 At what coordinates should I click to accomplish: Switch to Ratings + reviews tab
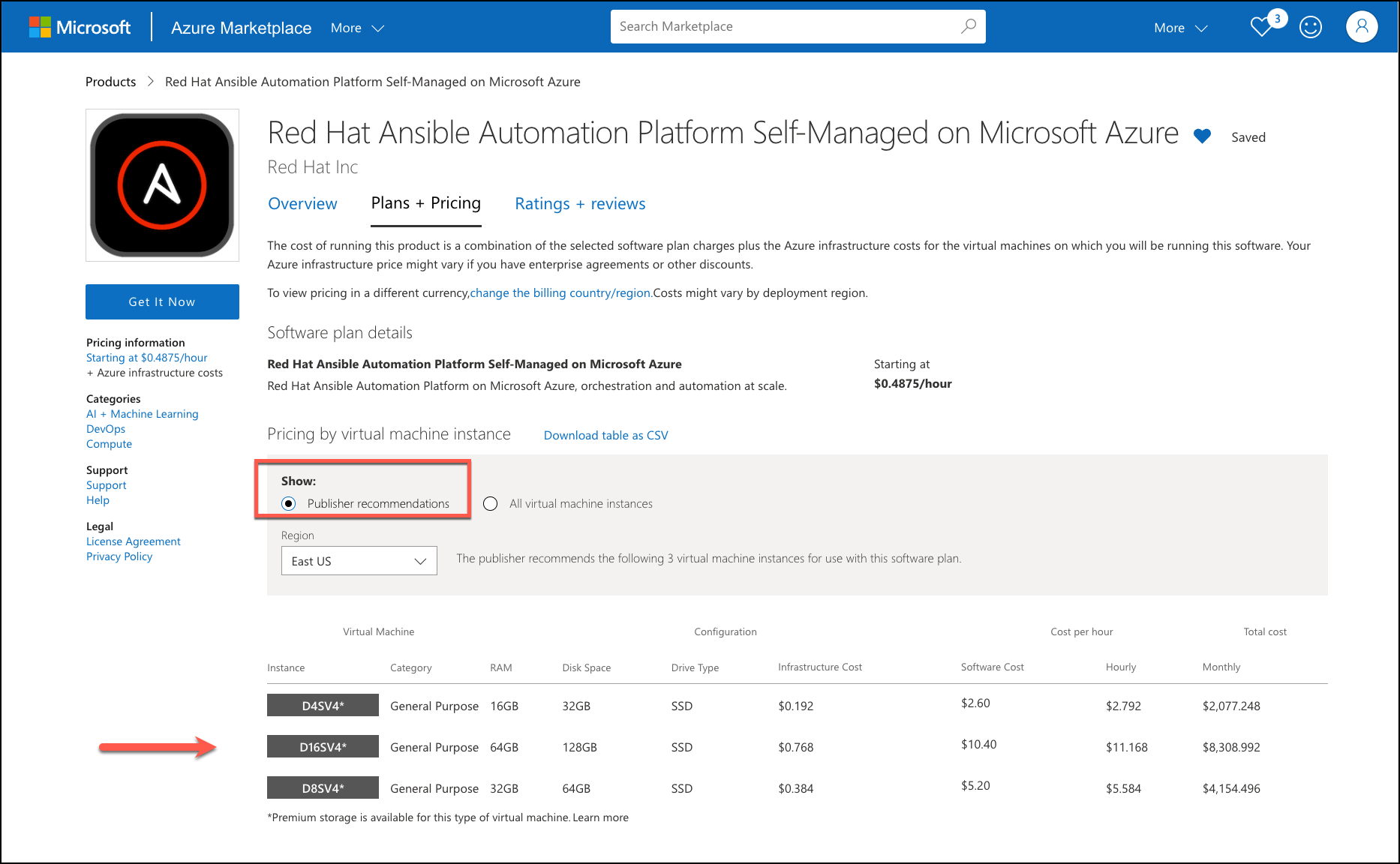point(579,204)
